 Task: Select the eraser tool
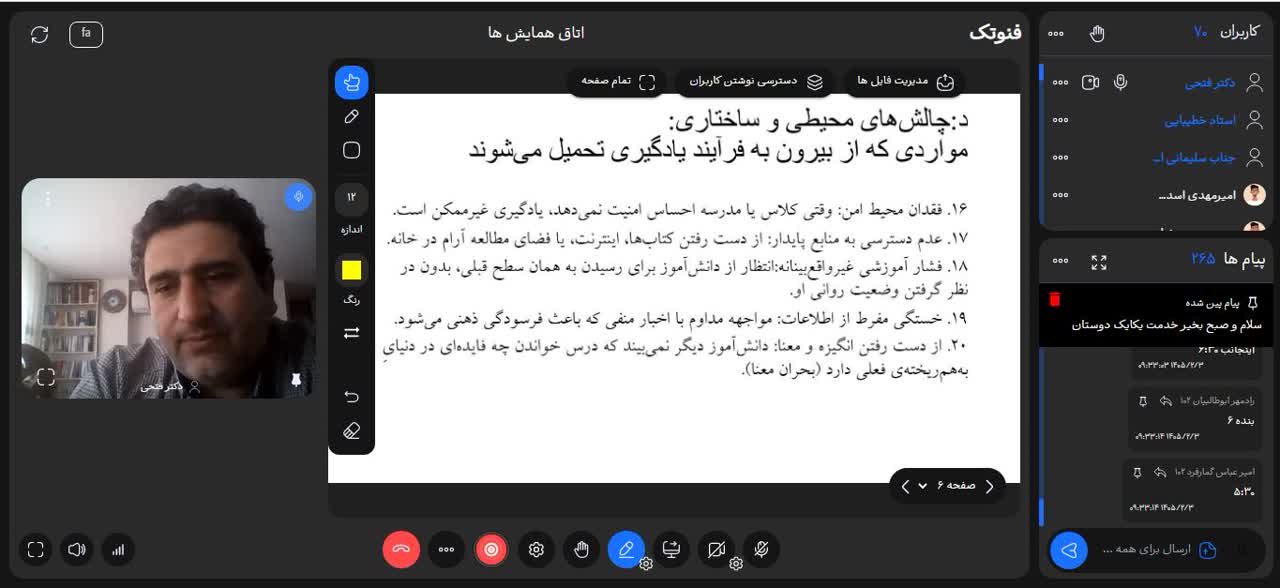351,431
